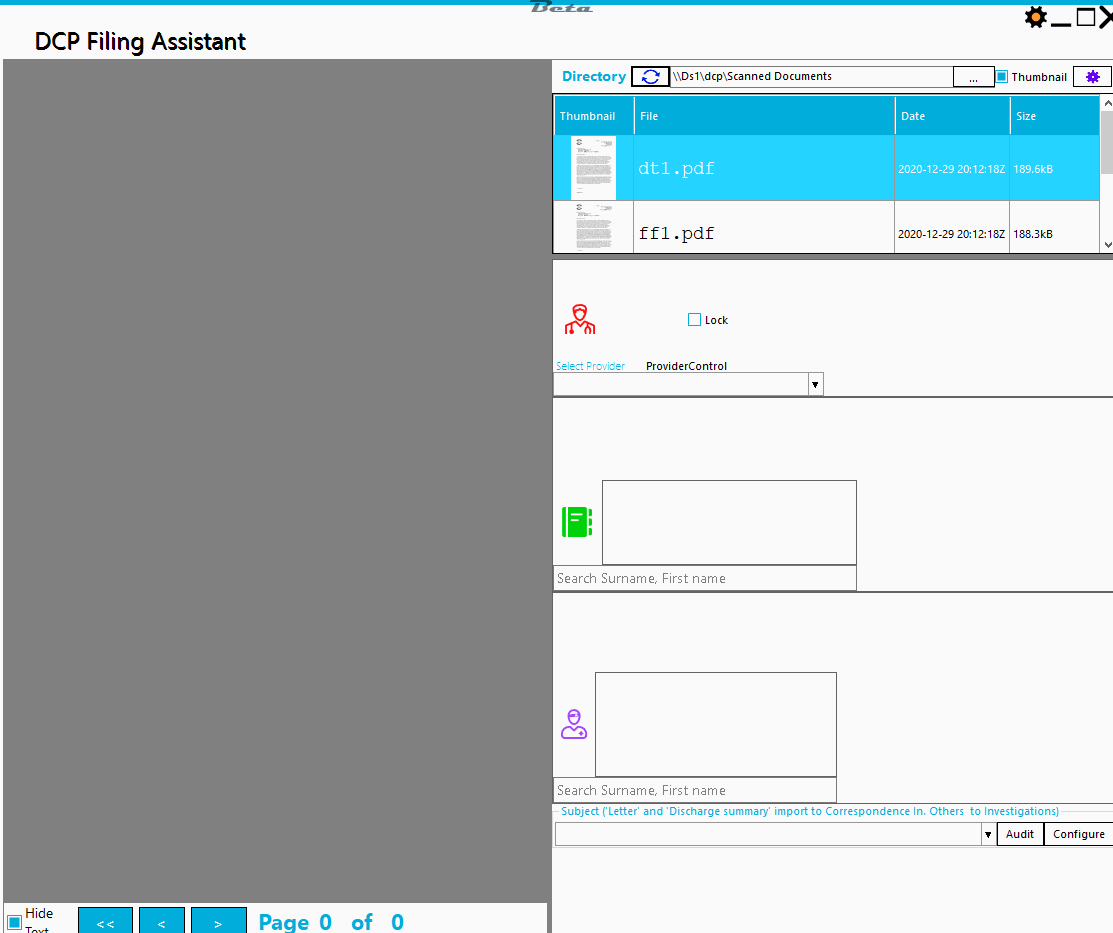Minimize the DCP Filing Assistant window
This screenshot has height=933, width=1113.
pyautogui.click(x=1061, y=19)
